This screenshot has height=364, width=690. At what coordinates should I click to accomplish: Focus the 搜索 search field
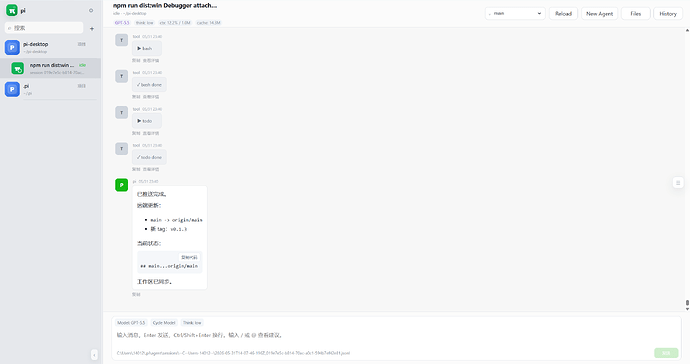point(44,28)
